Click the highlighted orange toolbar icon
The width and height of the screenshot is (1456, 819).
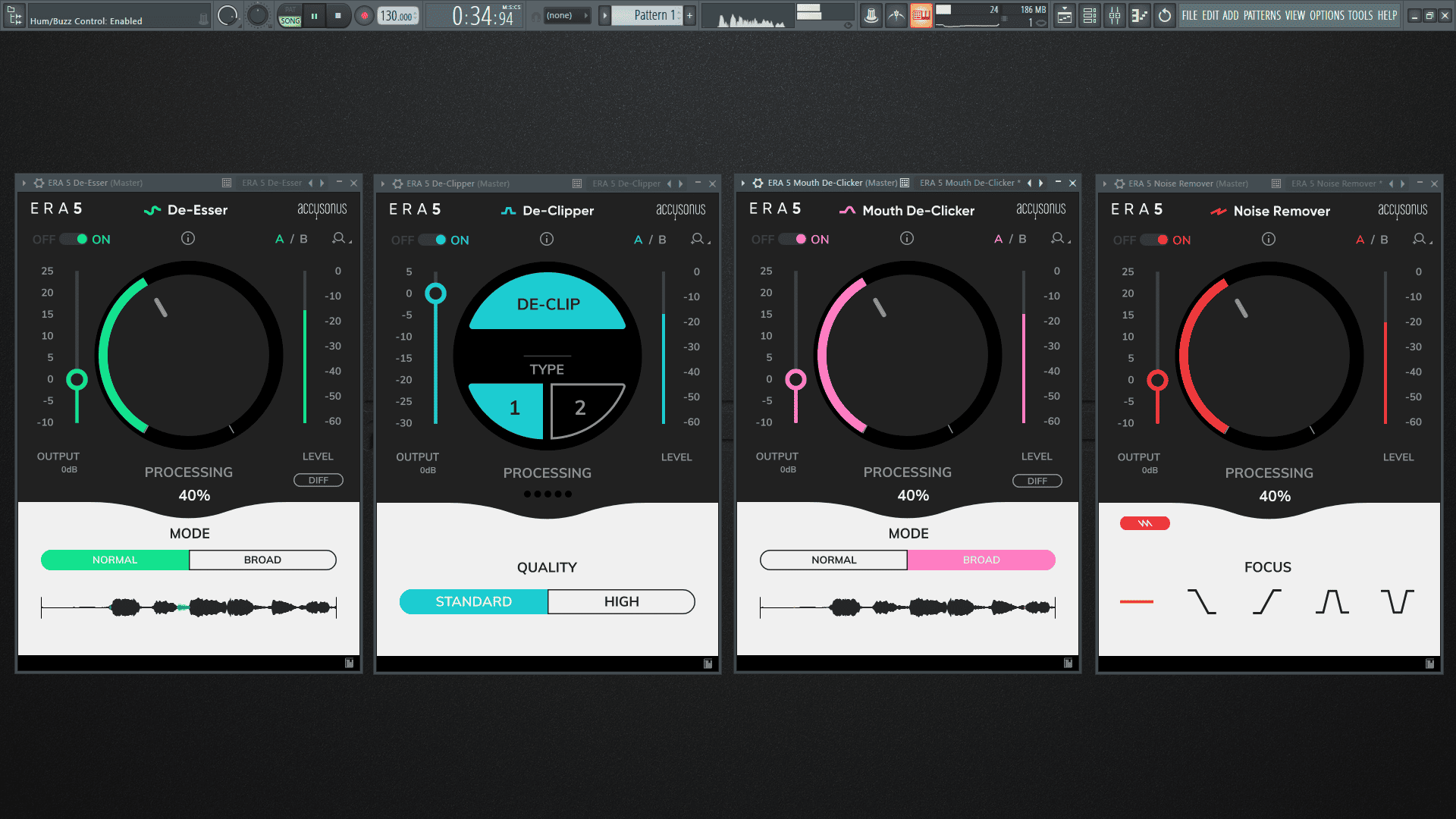[921, 15]
